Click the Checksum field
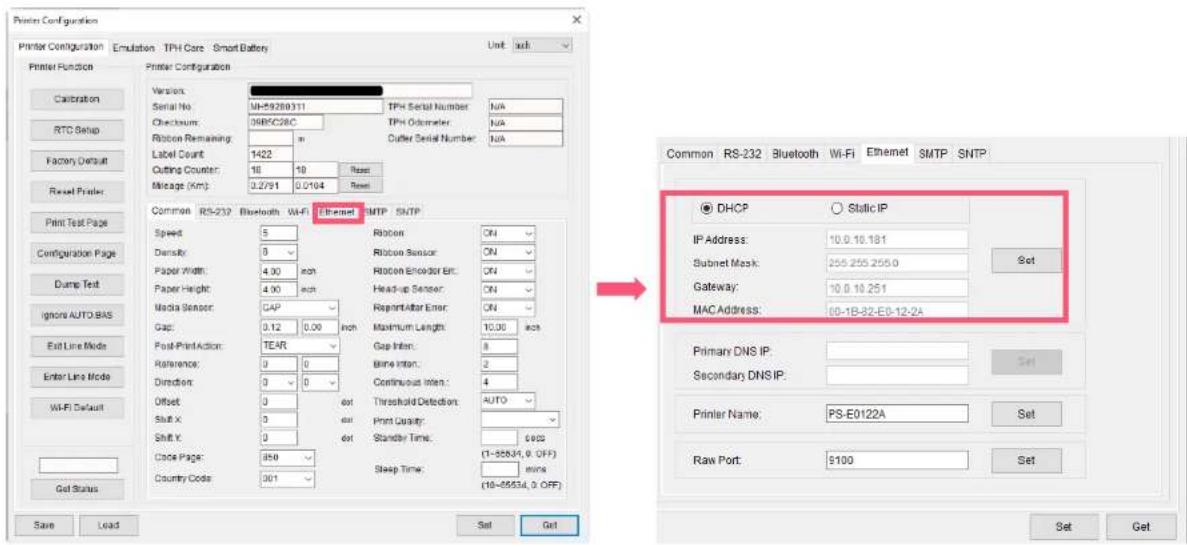The height and width of the screenshot is (545, 1187). [285, 123]
